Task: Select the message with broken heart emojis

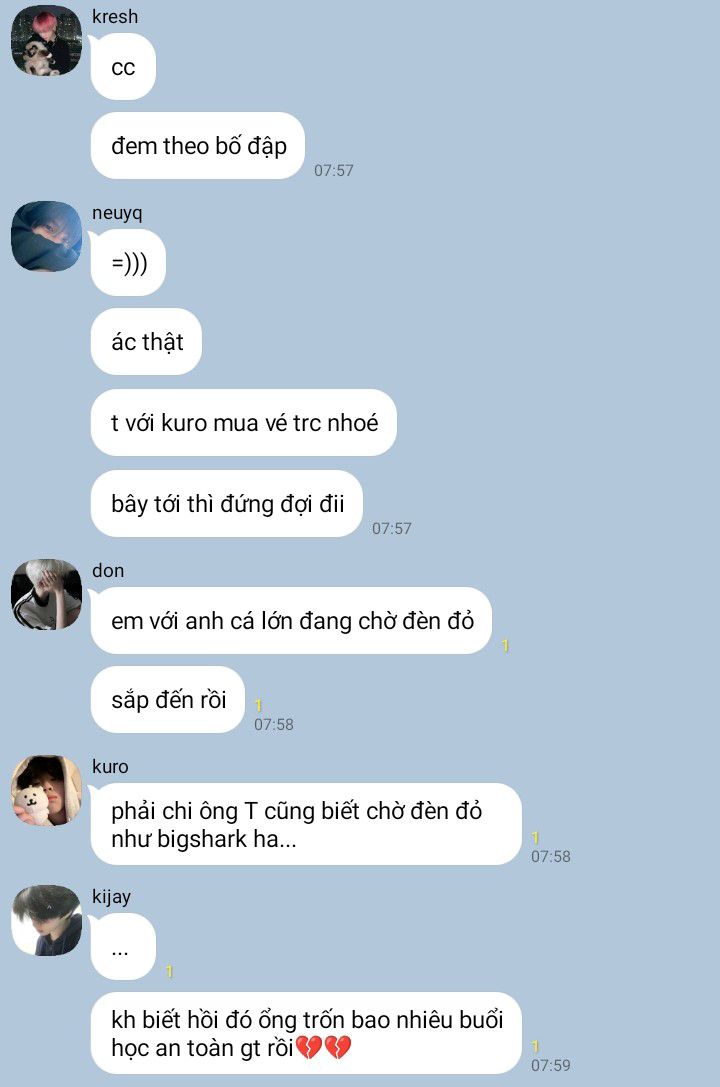Action: (x=306, y=1033)
